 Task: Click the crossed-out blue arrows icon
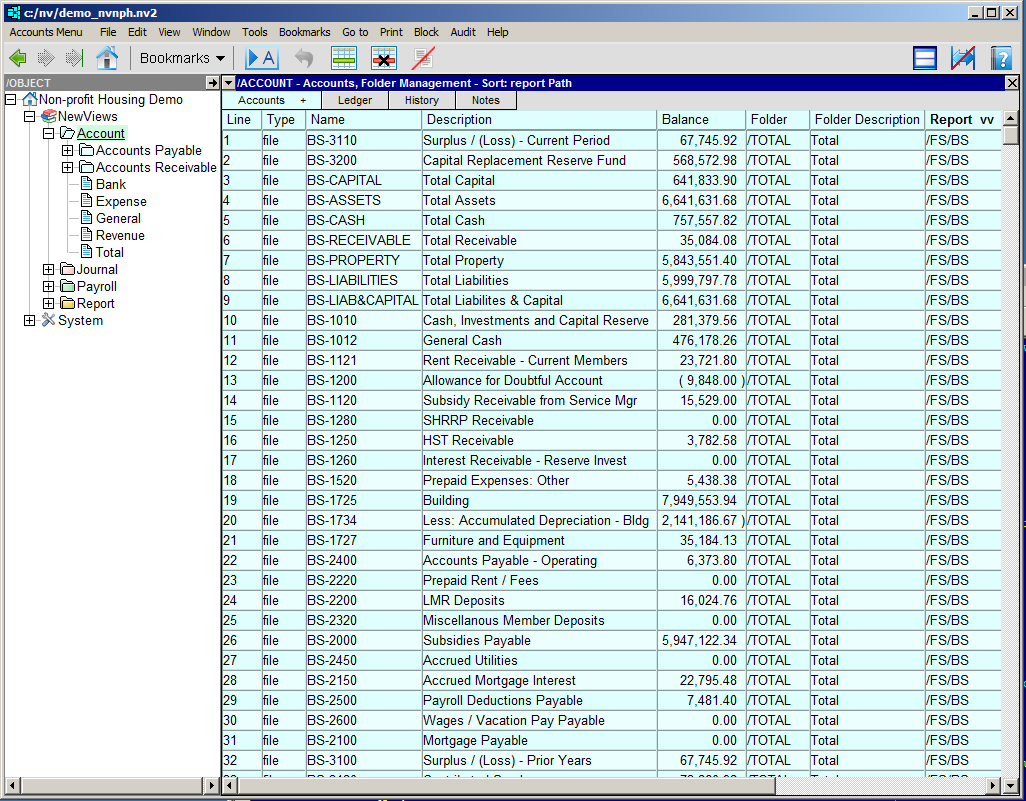(963, 58)
